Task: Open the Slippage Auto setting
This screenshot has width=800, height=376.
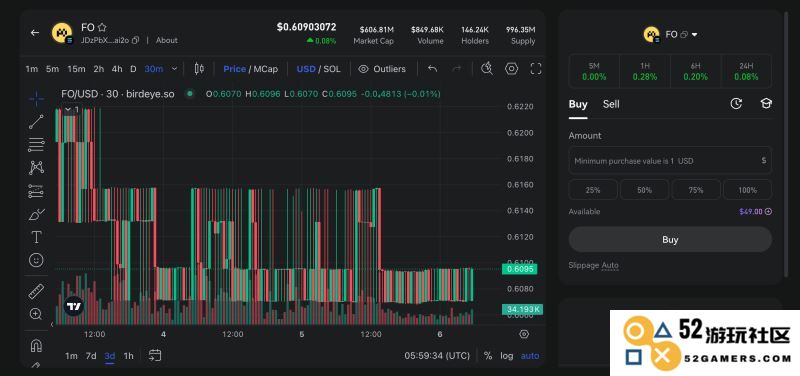Action: coord(593,265)
